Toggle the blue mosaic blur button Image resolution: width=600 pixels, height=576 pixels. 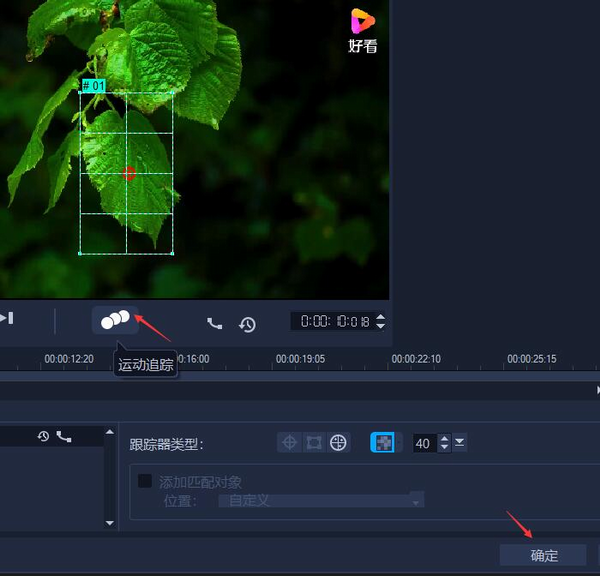tap(383, 442)
